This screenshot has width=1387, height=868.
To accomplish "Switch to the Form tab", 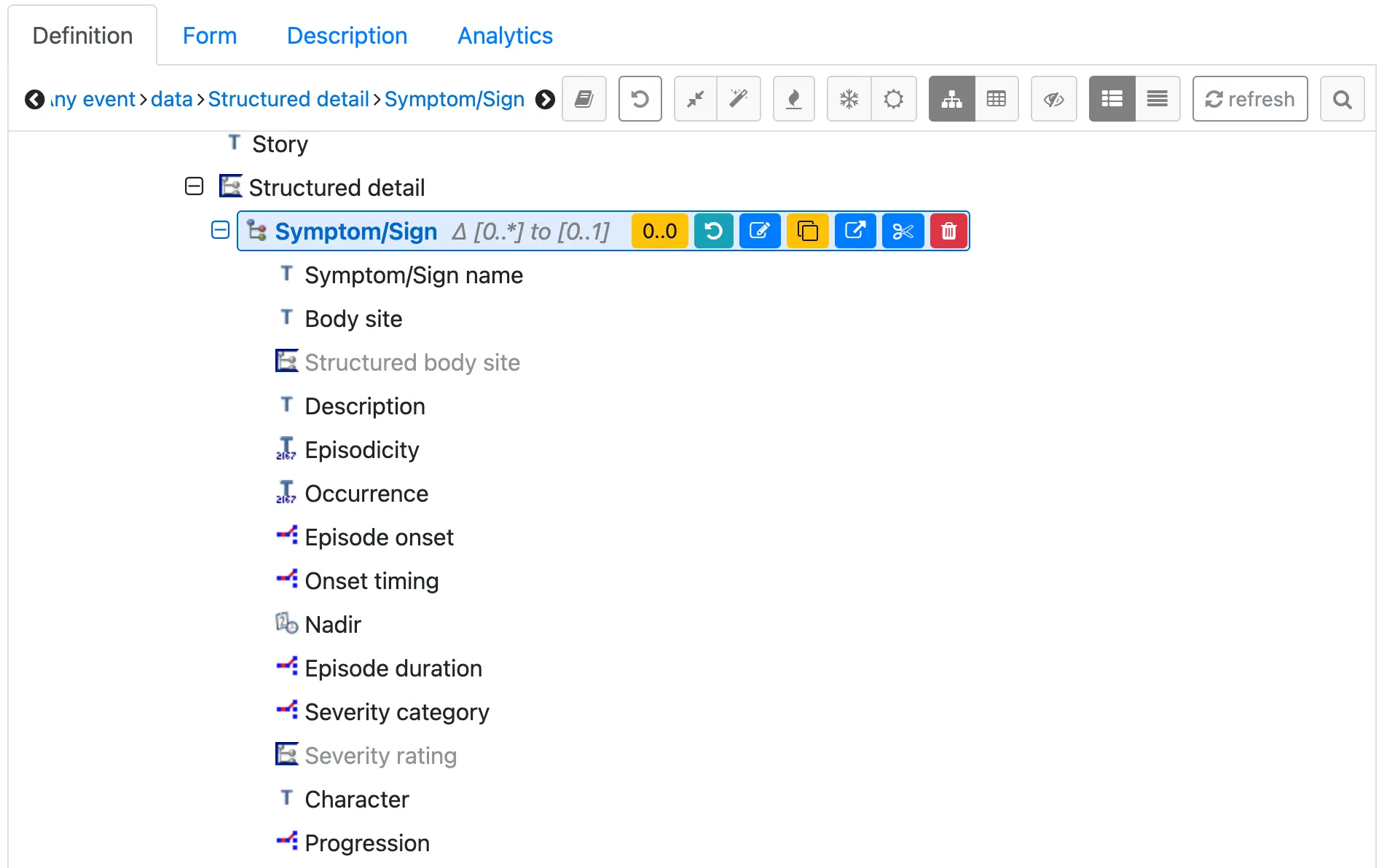I will pyautogui.click(x=210, y=36).
